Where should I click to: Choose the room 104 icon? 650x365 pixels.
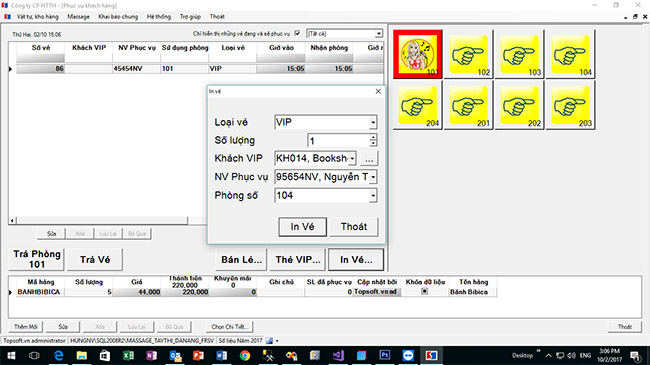point(570,54)
